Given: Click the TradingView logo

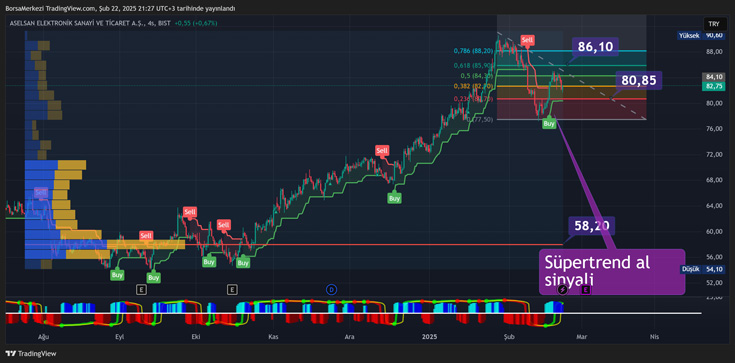Looking at the screenshot, I should [x=31, y=354].
